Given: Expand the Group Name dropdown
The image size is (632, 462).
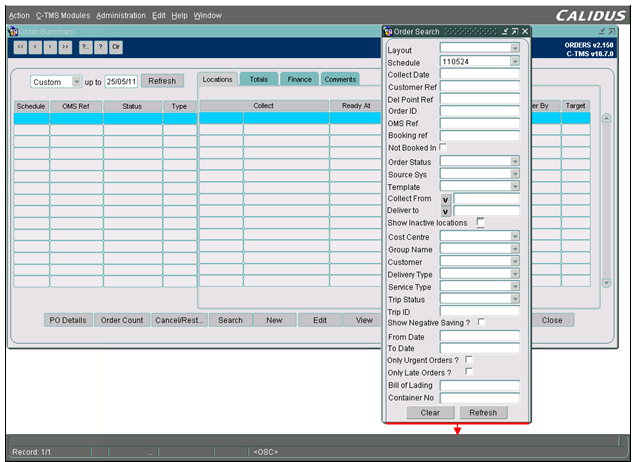Looking at the screenshot, I should pos(515,249).
